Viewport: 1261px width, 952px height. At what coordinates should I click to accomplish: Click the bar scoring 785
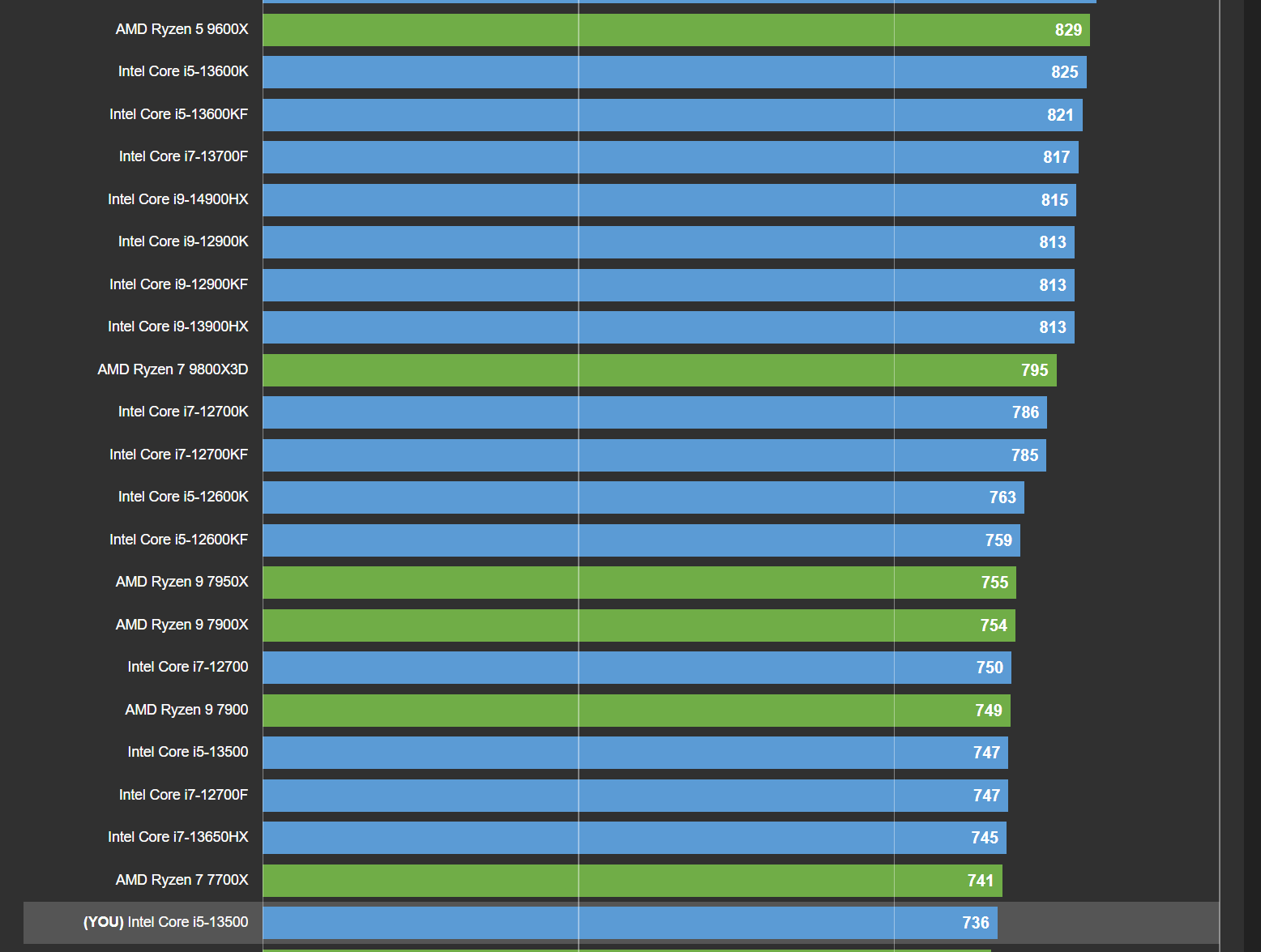coord(654,455)
